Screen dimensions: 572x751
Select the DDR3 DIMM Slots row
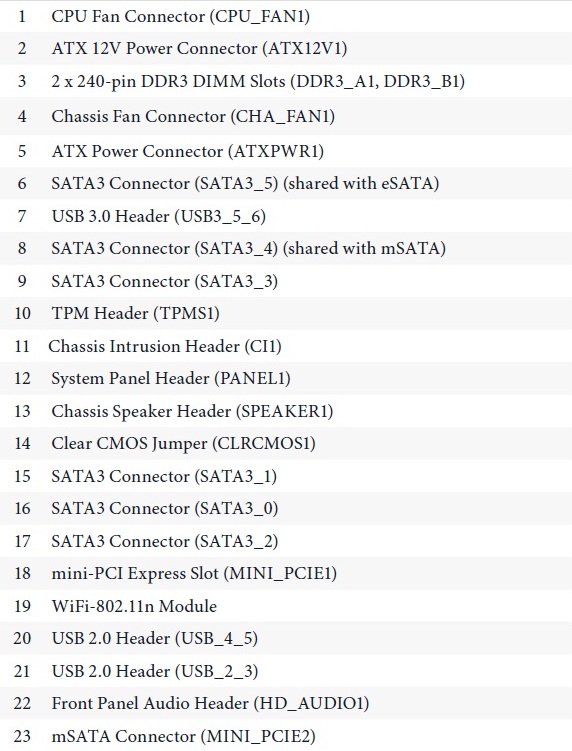click(286, 81)
